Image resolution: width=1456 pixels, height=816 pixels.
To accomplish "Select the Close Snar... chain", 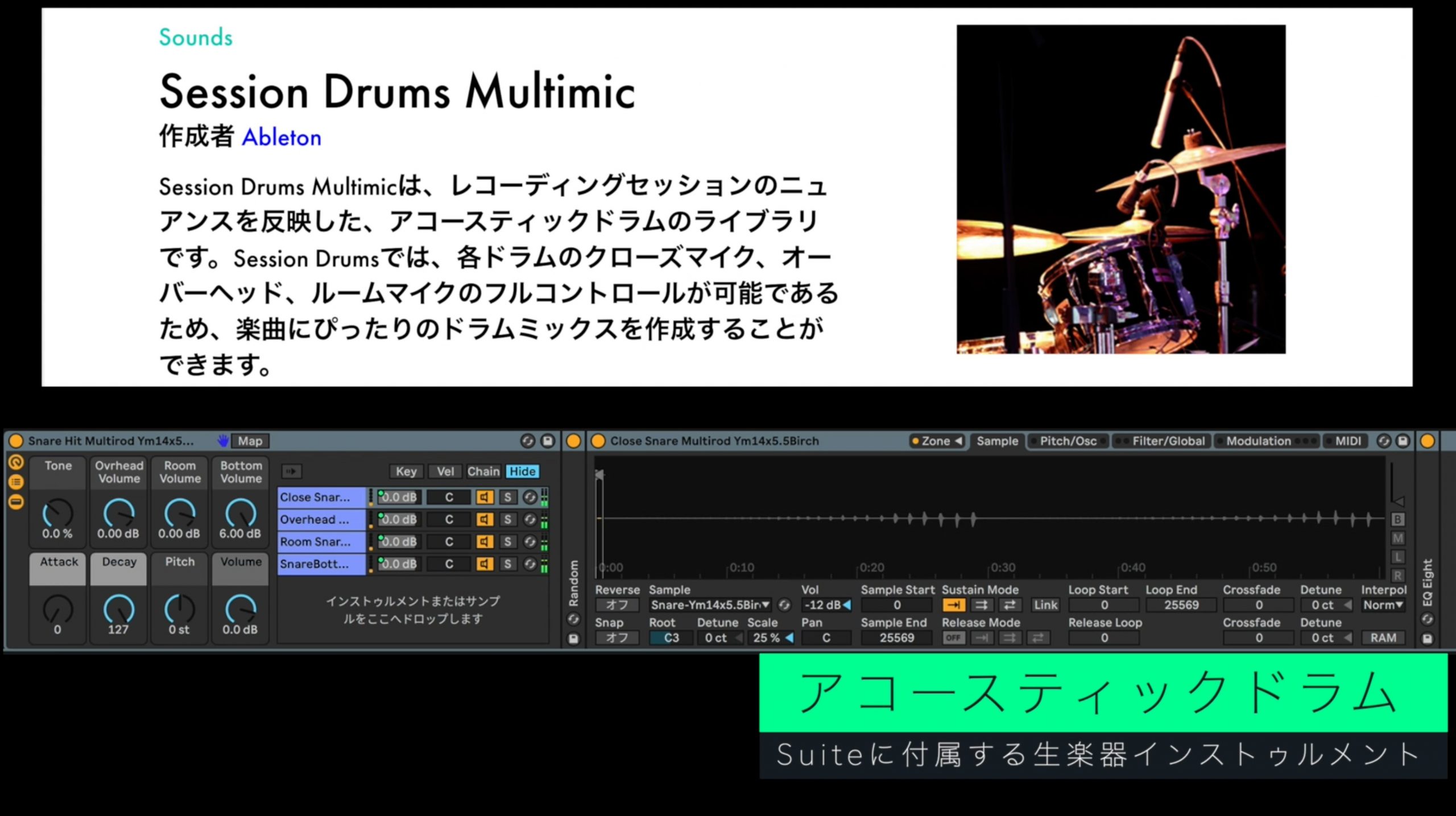I will click(x=321, y=497).
